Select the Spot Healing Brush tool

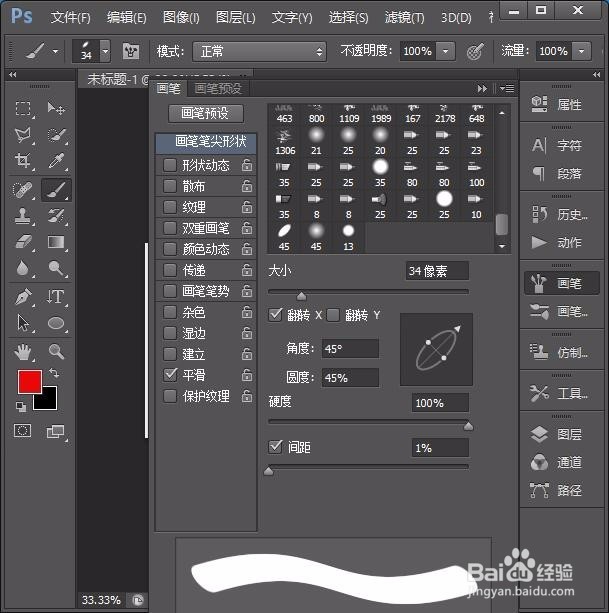pyautogui.click(x=22, y=190)
